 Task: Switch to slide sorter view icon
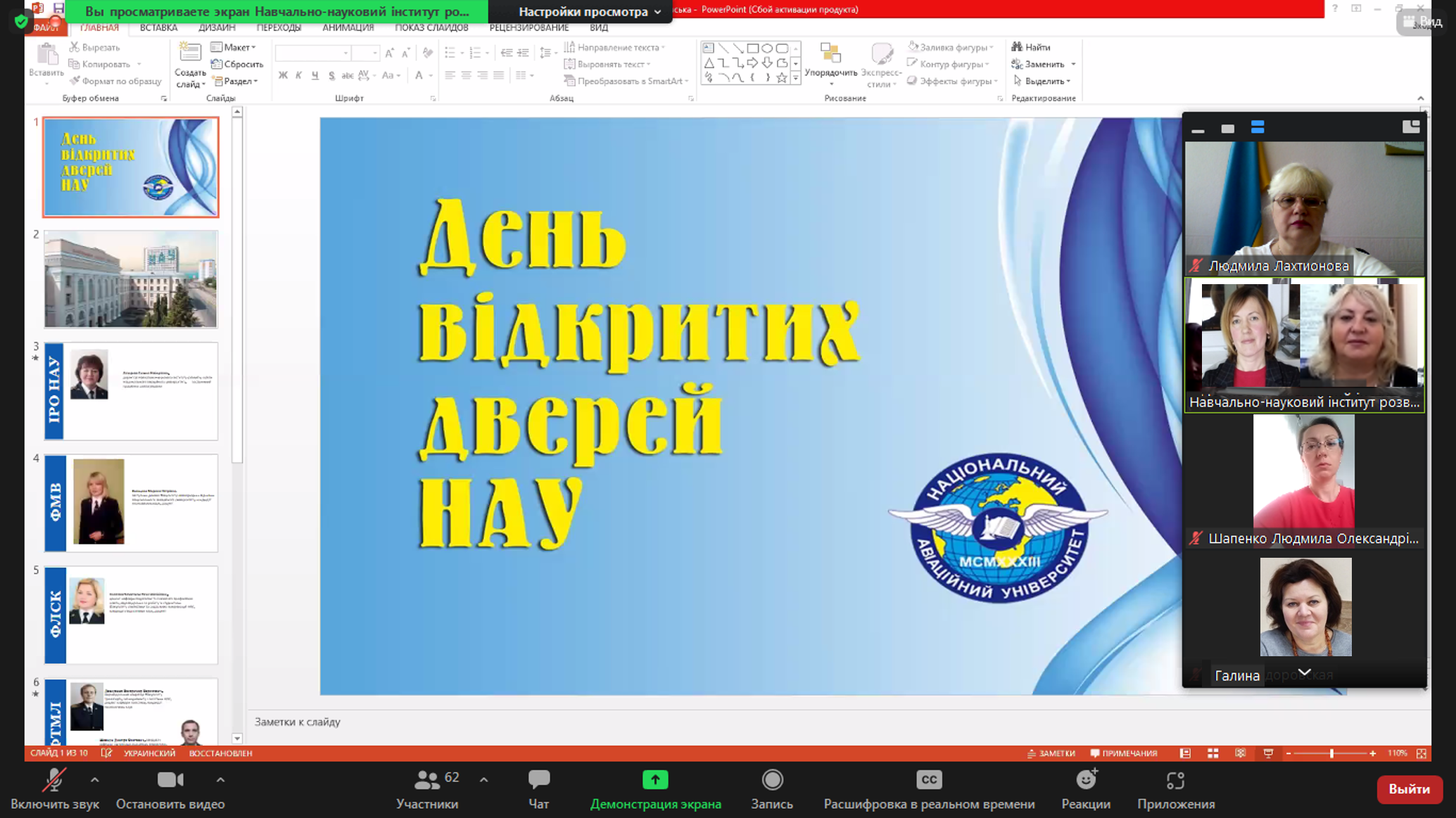coord(1213,753)
